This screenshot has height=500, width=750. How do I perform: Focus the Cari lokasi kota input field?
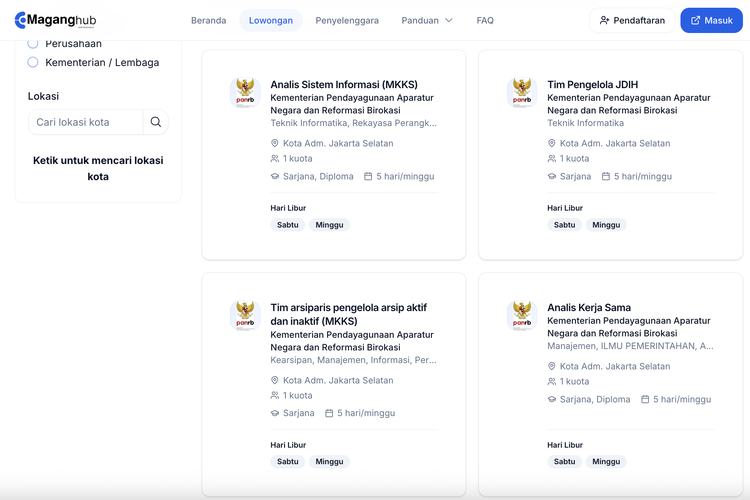pos(86,122)
